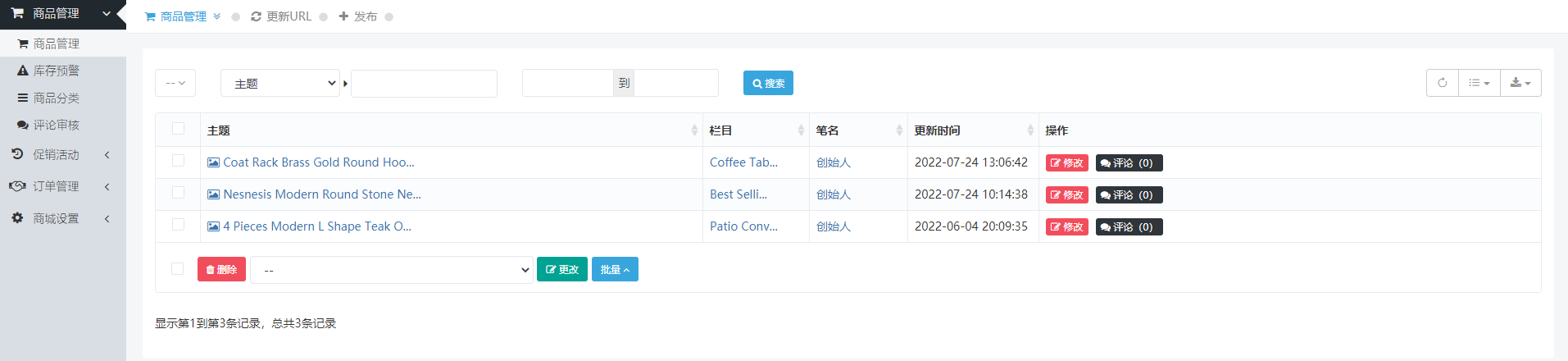The height and width of the screenshot is (361, 1568).
Task: Click the 搜索 search button
Action: [x=768, y=83]
